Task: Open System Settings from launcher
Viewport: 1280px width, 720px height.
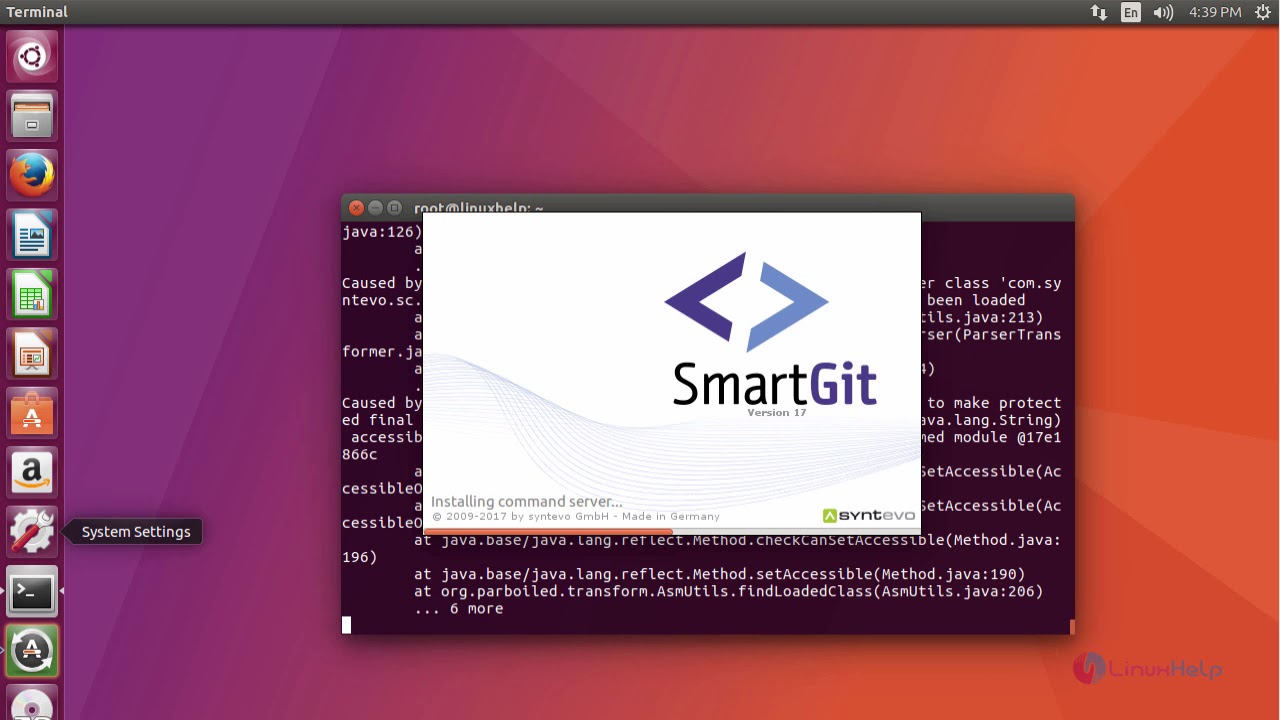Action: pyautogui.click(x=32, y=531)
